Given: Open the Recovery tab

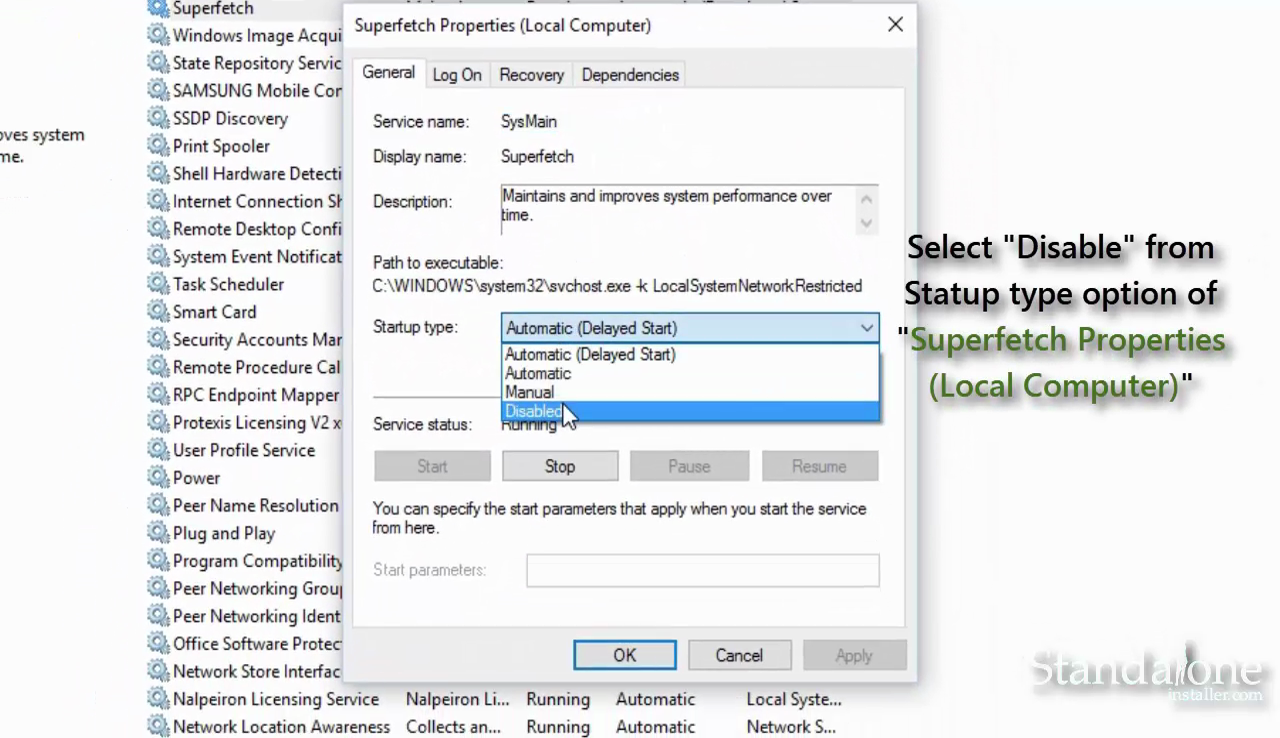Looking at the screenshot, I should [531, 75].
